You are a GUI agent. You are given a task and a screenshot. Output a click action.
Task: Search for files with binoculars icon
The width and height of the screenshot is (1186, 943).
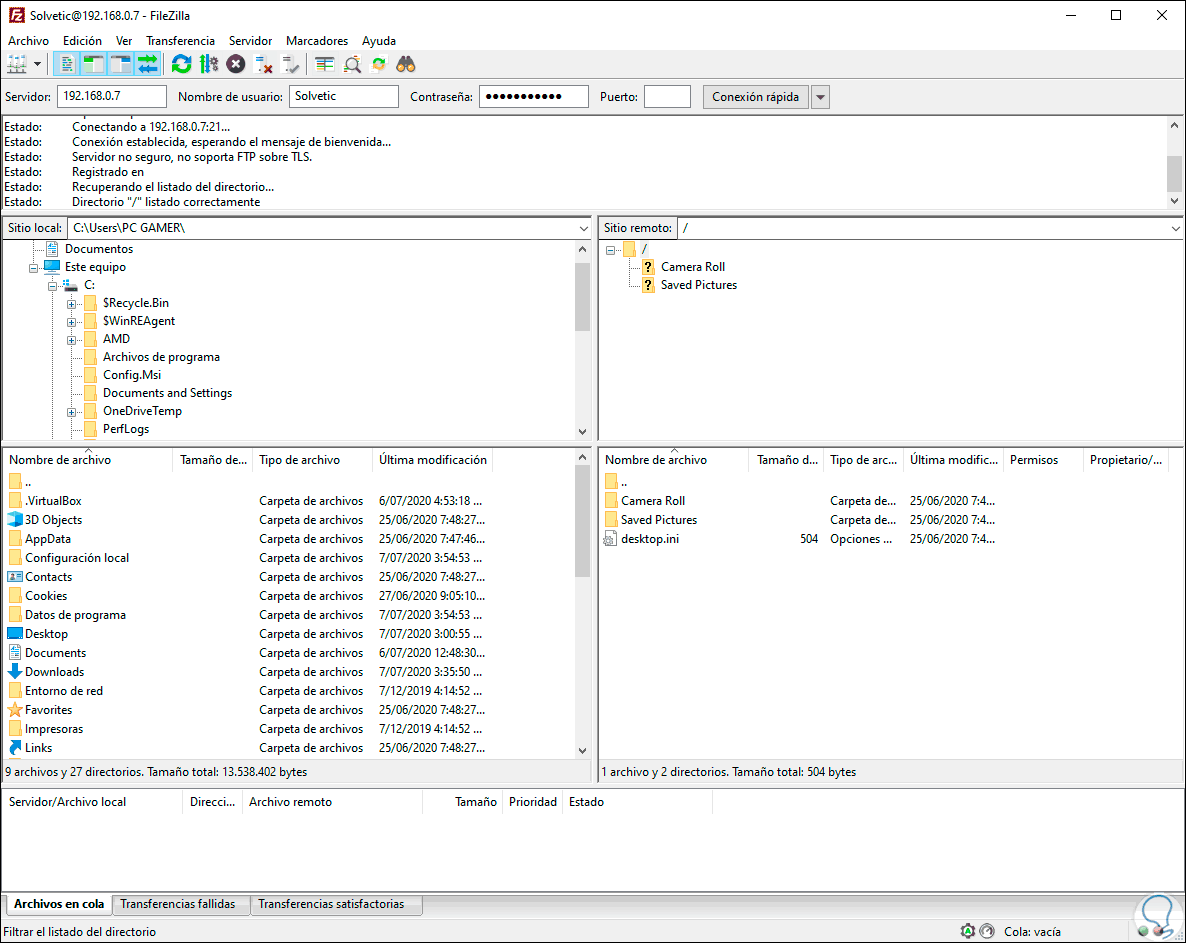(406, 64)
